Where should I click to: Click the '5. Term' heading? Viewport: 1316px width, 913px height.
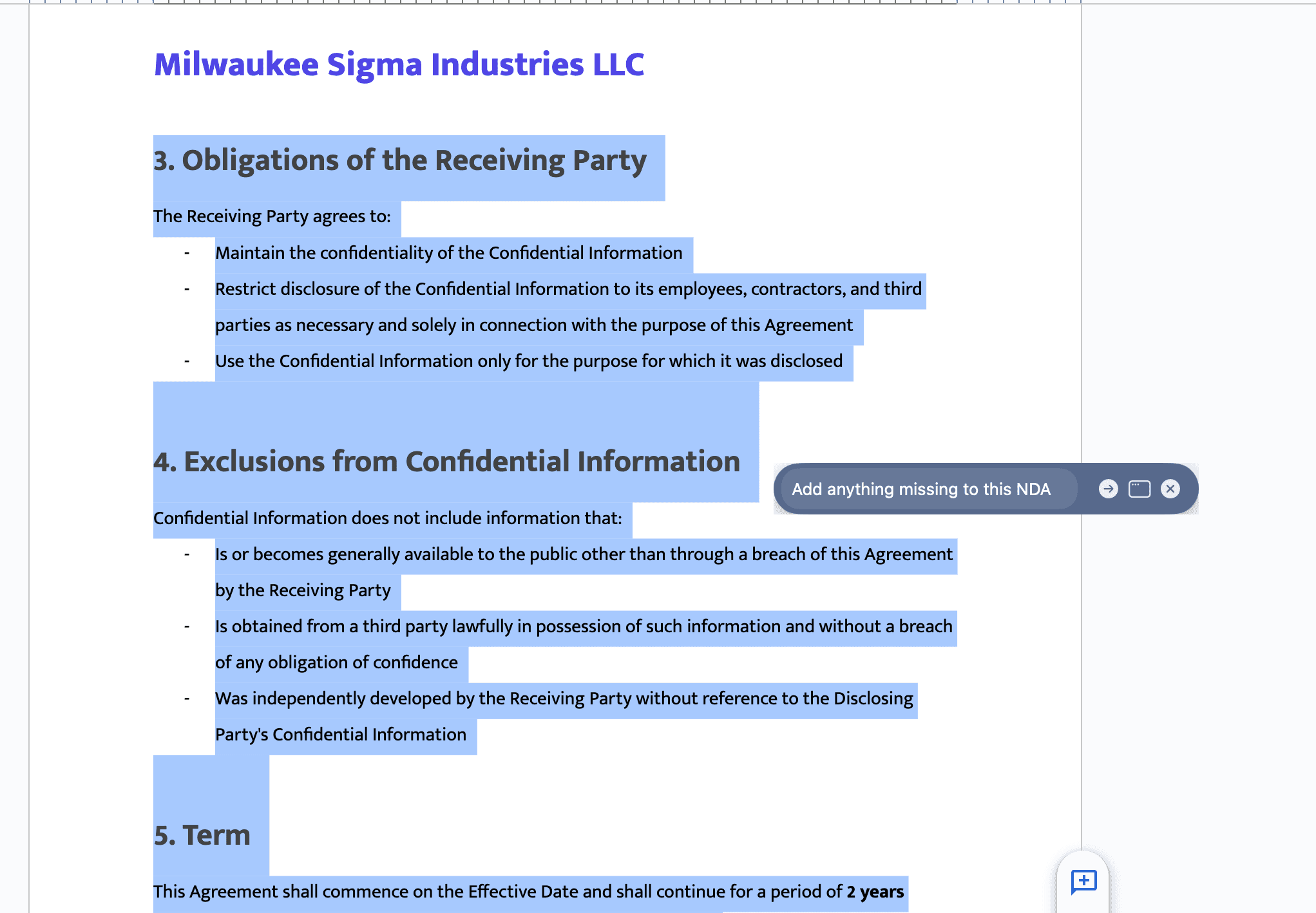tap(202, 835)
